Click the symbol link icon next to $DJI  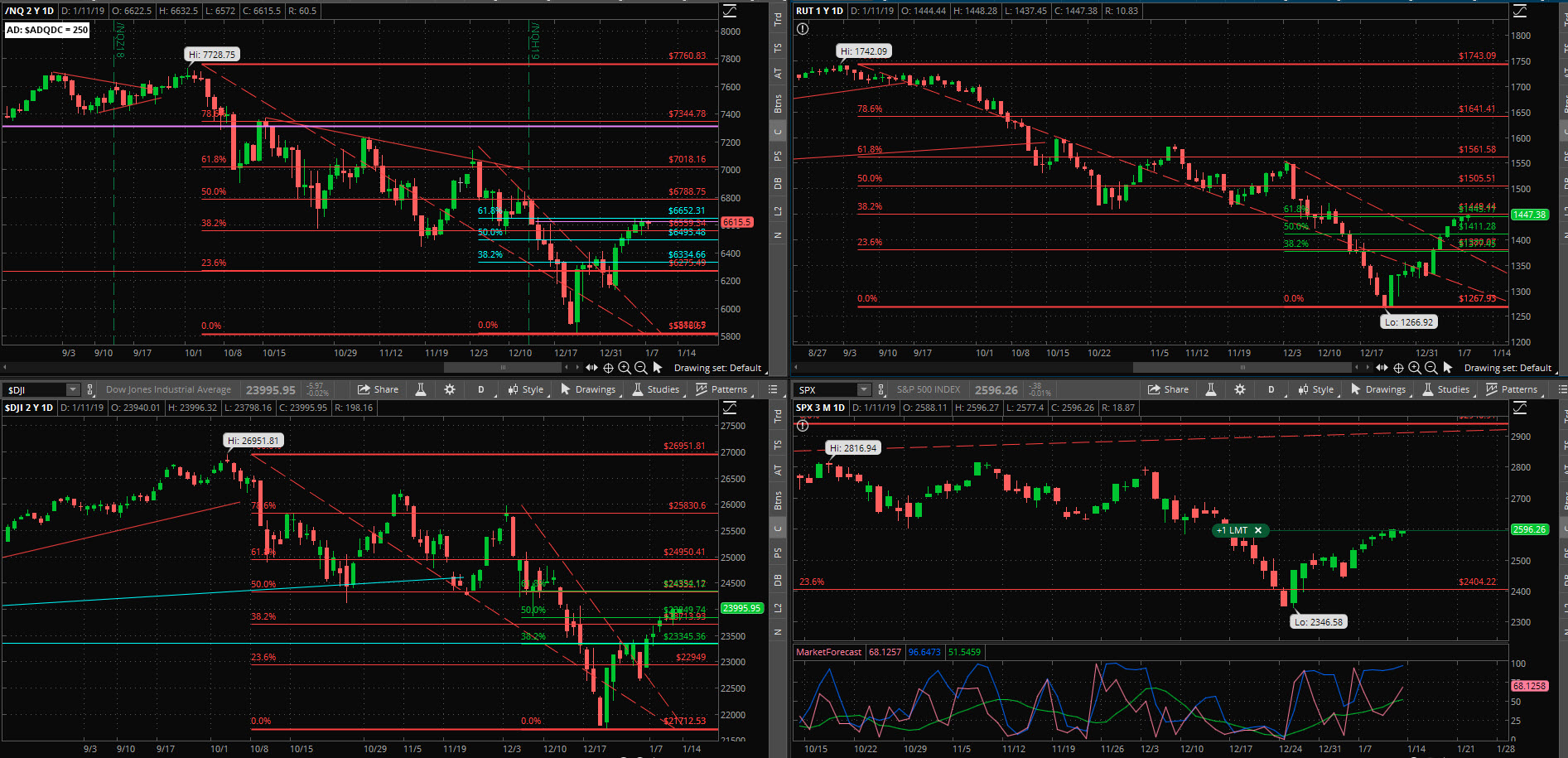pyautogui.click(x=90, y=389)
